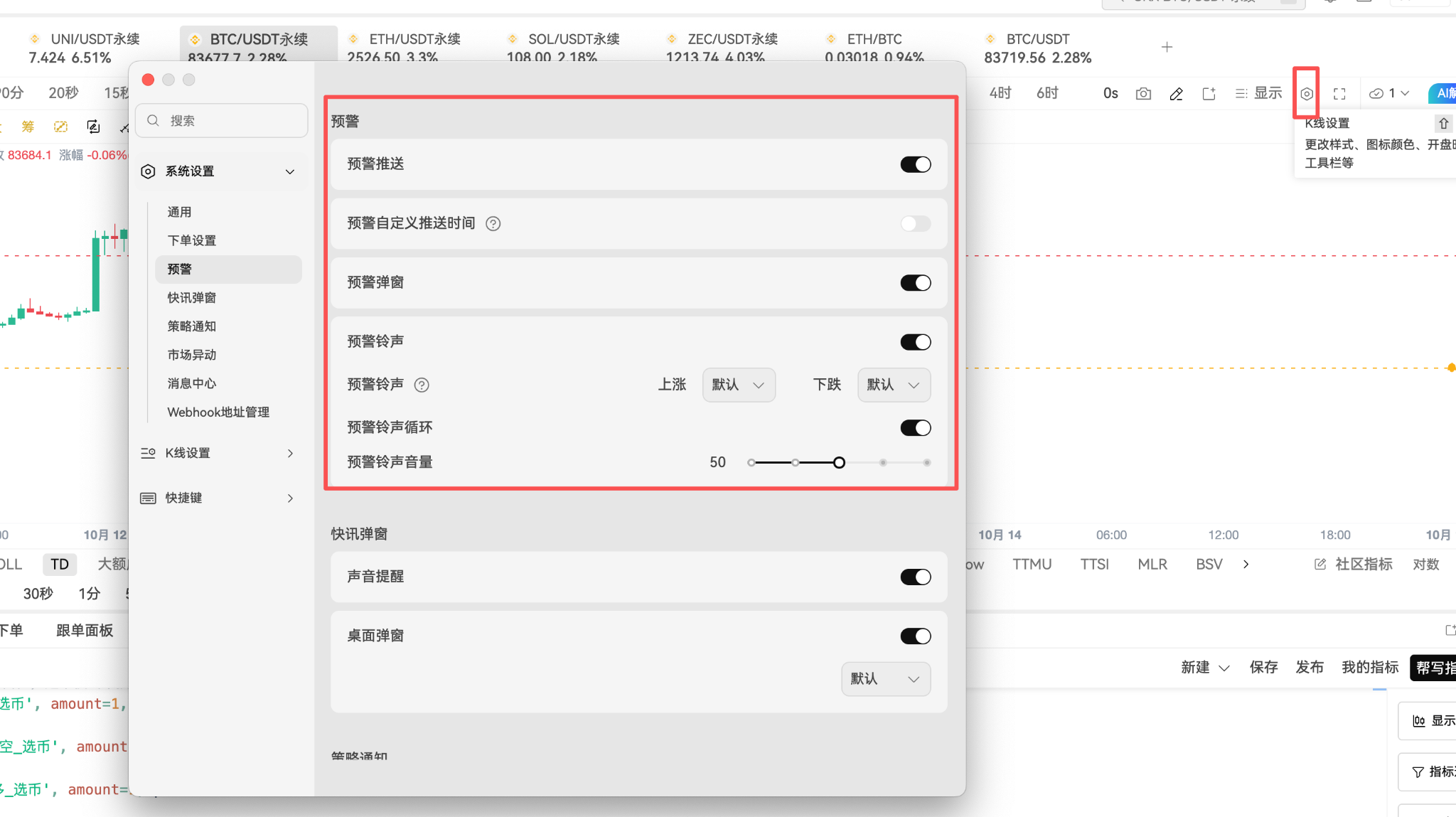1456x817 pixels.
Task: Click the share/export square icon in toolbar
Action: tap(1209, 94)
